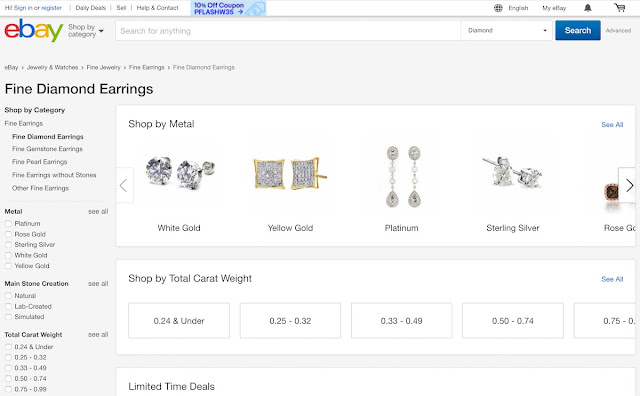The height and width of the screenshot is (396, 640).
Task: Select Fine Pearl Earrings category
Action: click(x=40, y=162)
